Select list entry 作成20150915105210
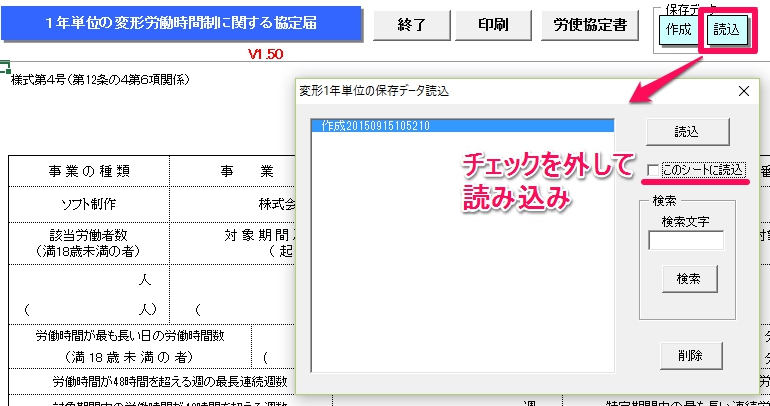 [x=463, y=126]
